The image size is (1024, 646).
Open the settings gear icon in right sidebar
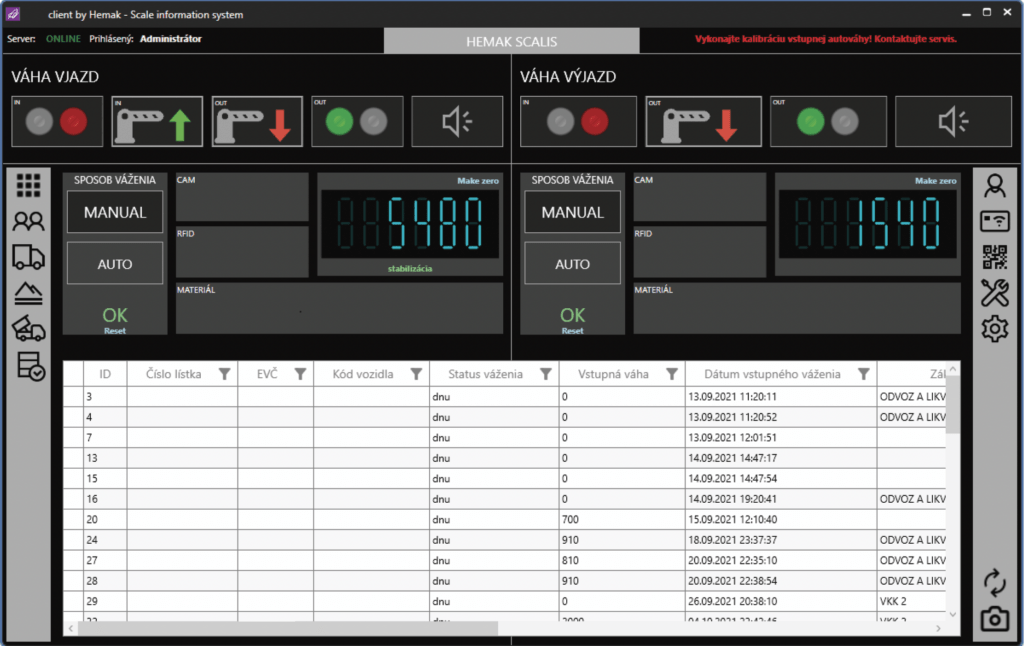coord(995,329)
